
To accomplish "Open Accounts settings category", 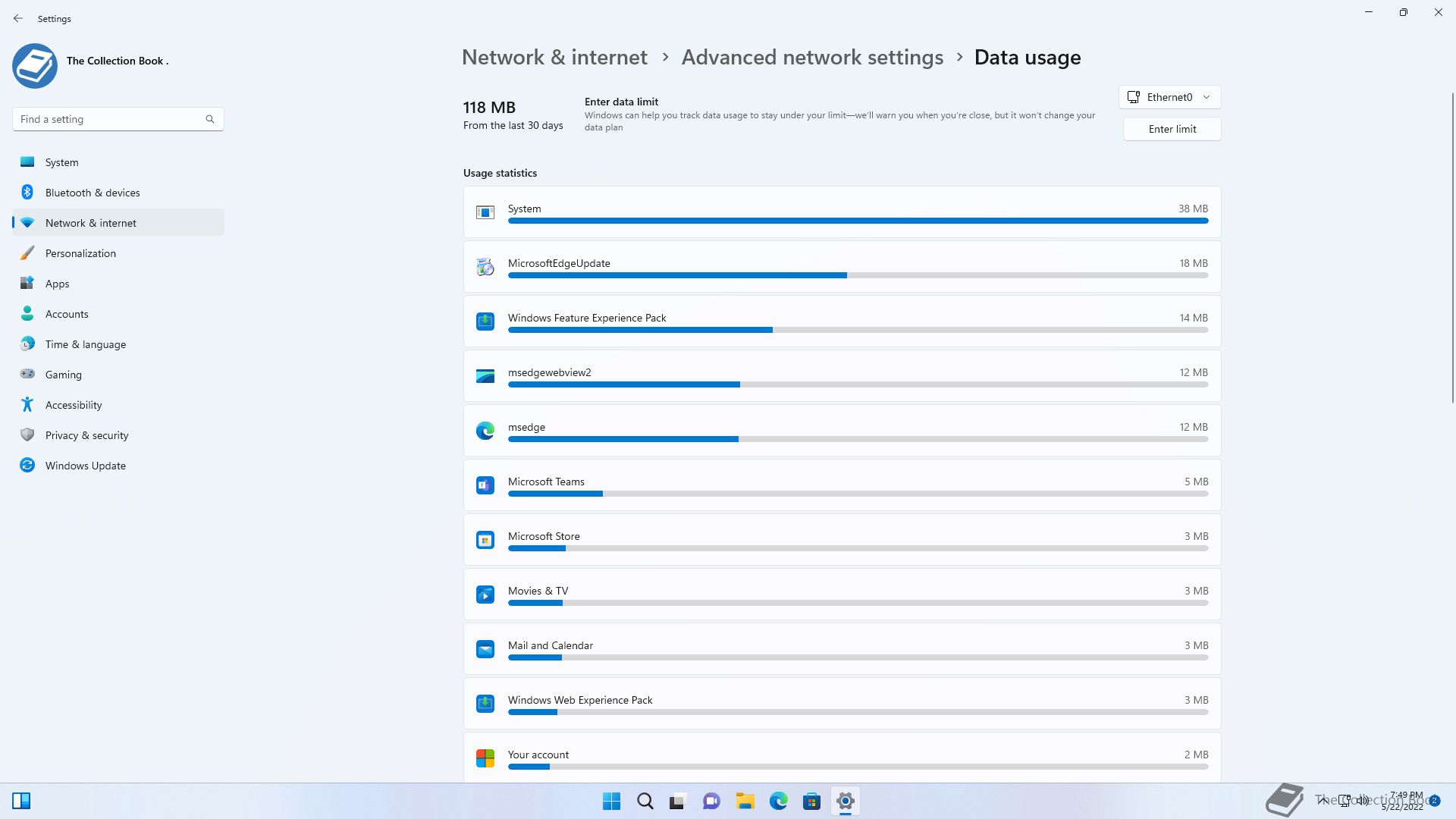I will (118, 314).
